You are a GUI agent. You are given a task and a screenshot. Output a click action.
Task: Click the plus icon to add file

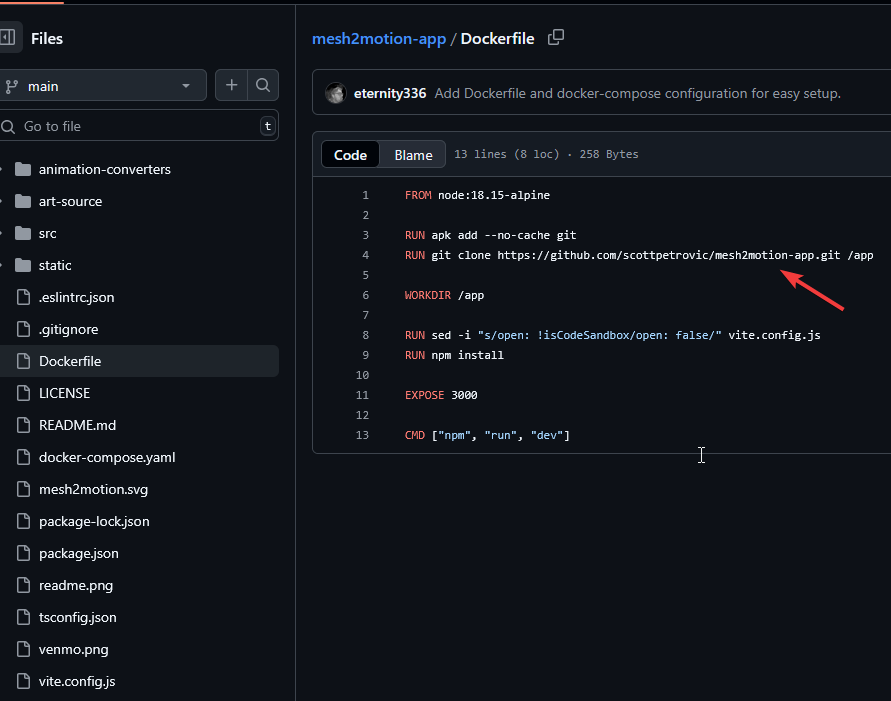(x=231, y=86)
